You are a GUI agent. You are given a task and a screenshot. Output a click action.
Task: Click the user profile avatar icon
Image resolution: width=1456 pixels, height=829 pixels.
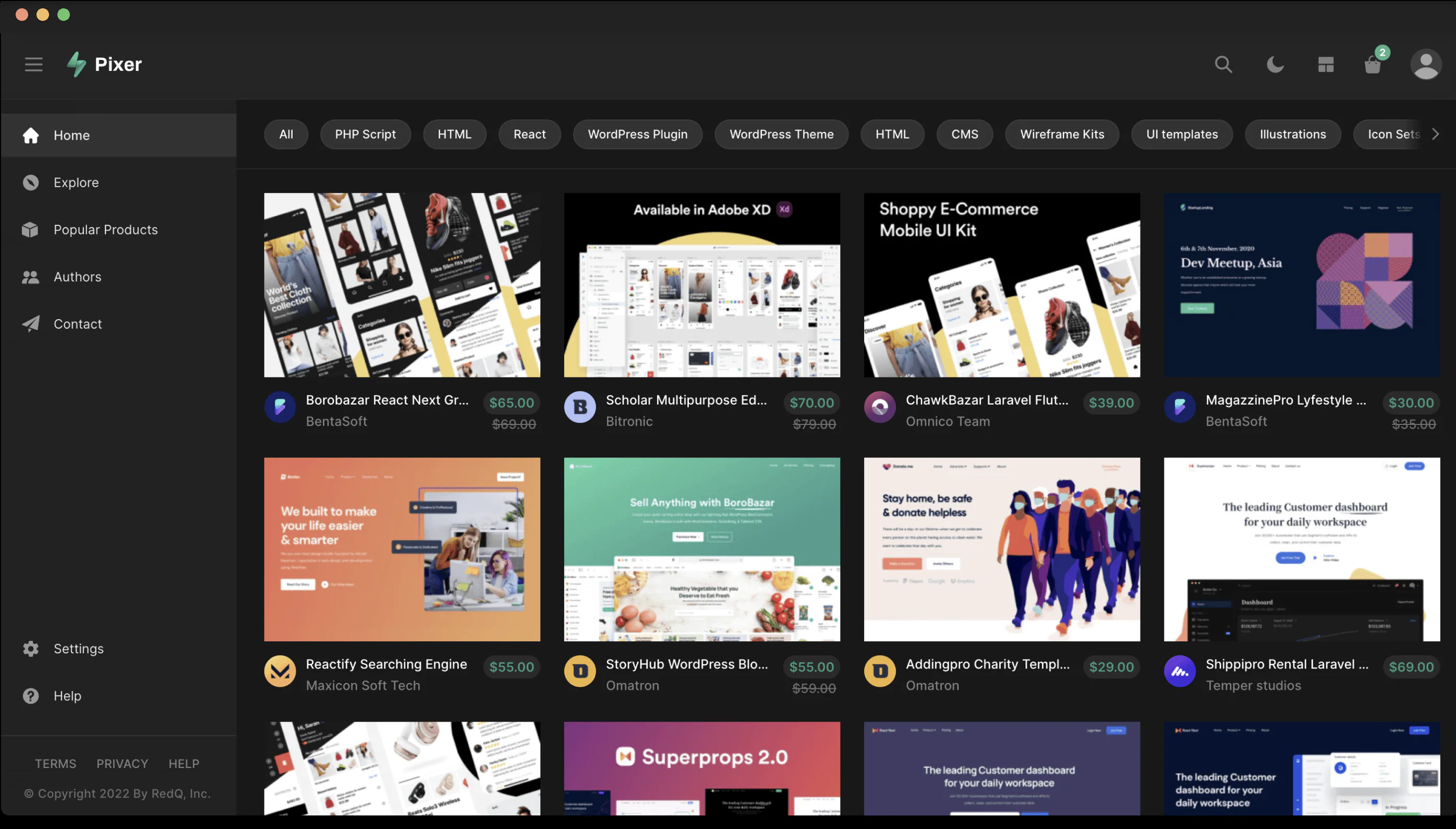(1424, 63)
